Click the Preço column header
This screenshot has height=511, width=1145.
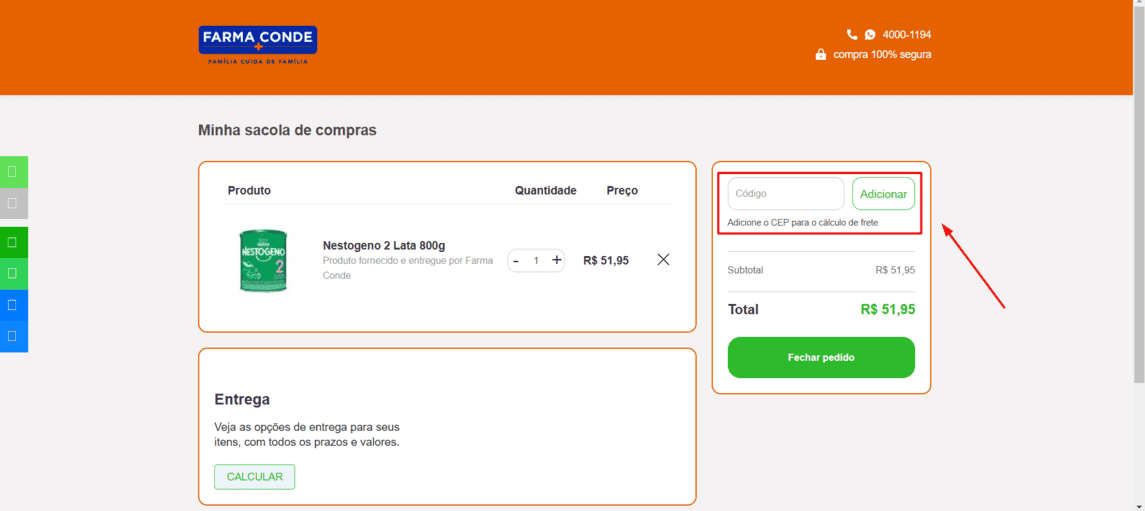pos(622,191)
